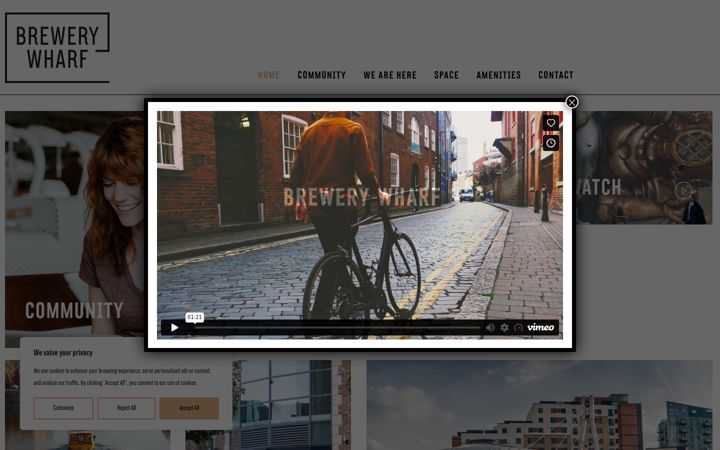Customize cookie preferences
This screenshot has height=450, width=720.
pyautogui.click(x=63, y=408)
